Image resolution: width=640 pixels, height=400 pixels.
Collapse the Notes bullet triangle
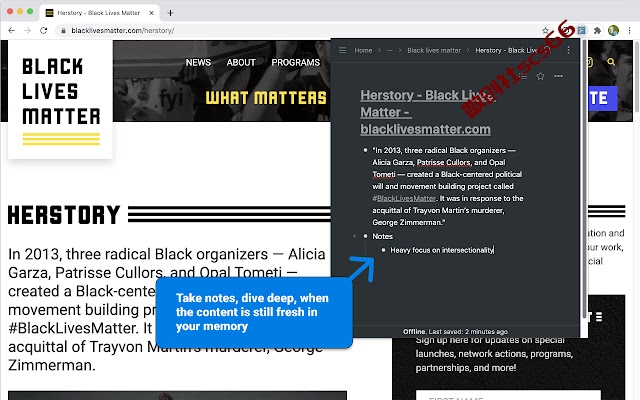click(x=354, y=236)
